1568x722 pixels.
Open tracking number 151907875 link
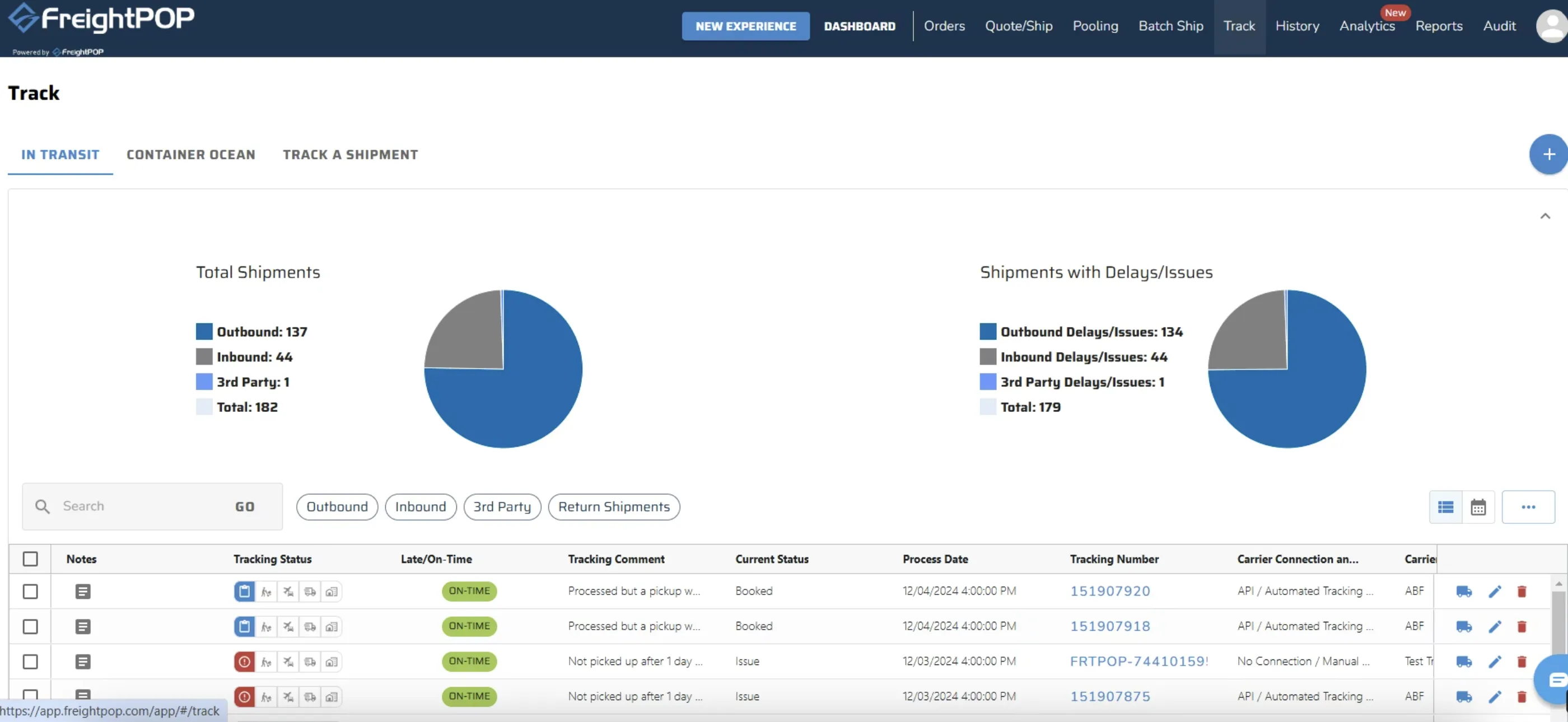pos(1110,696)
